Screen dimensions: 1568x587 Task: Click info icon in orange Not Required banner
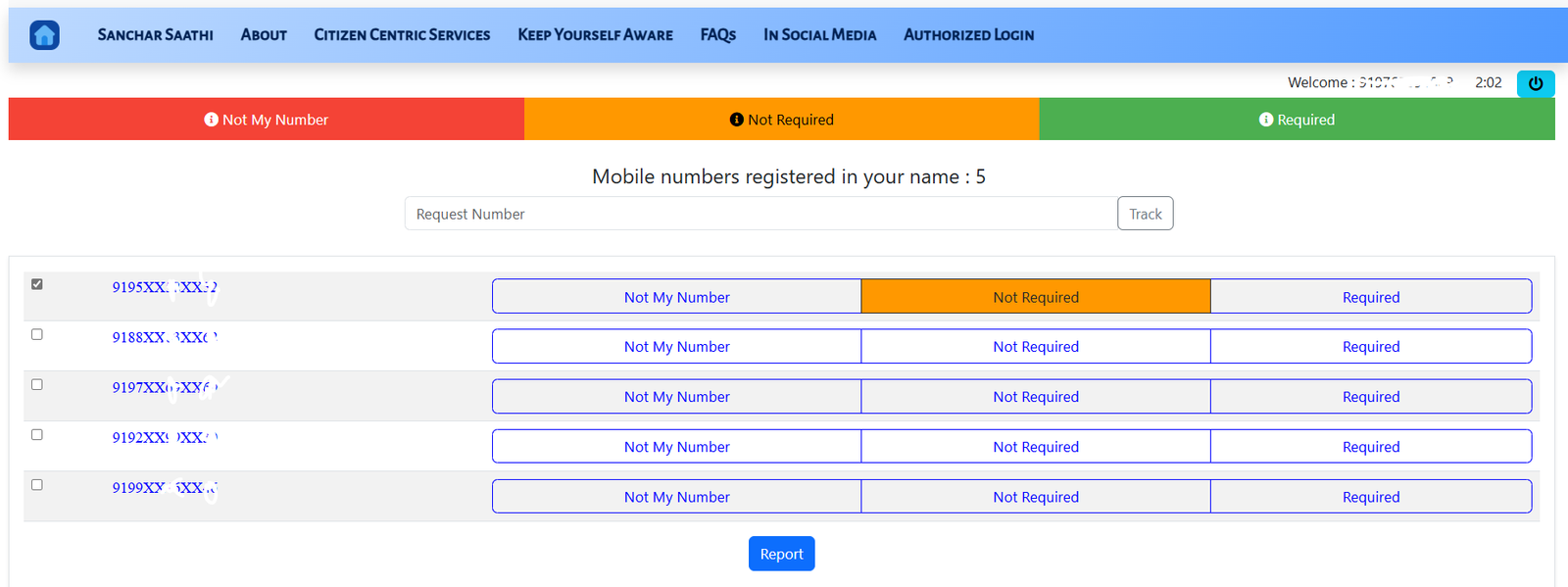737,120
